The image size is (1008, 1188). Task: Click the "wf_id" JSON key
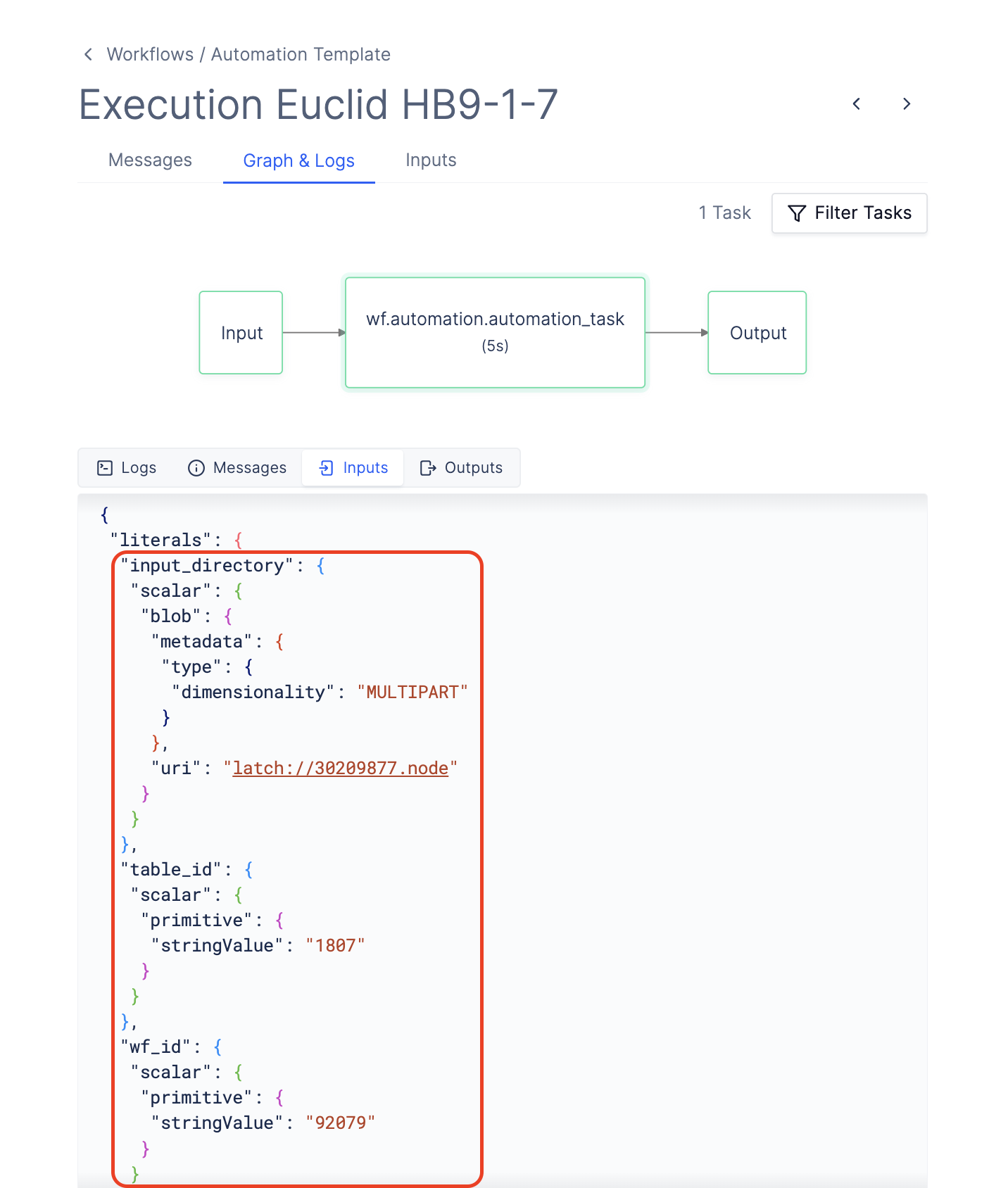156,1047
